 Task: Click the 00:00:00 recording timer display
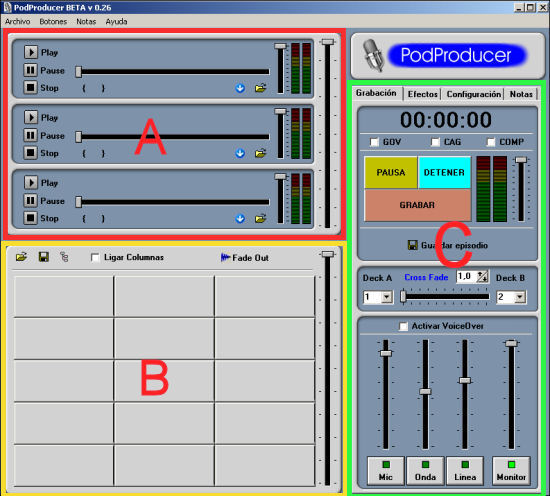tap(445, 120)
